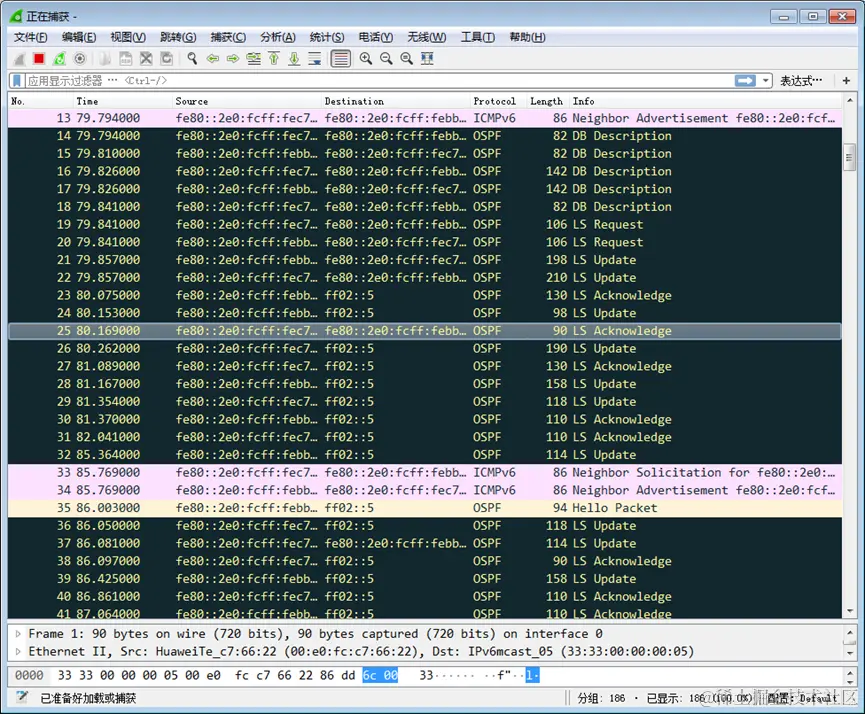Viewport: 865px width, 714px height.
Task: Click the restart capture green fin icon
Action: click(x=59, y=58)
